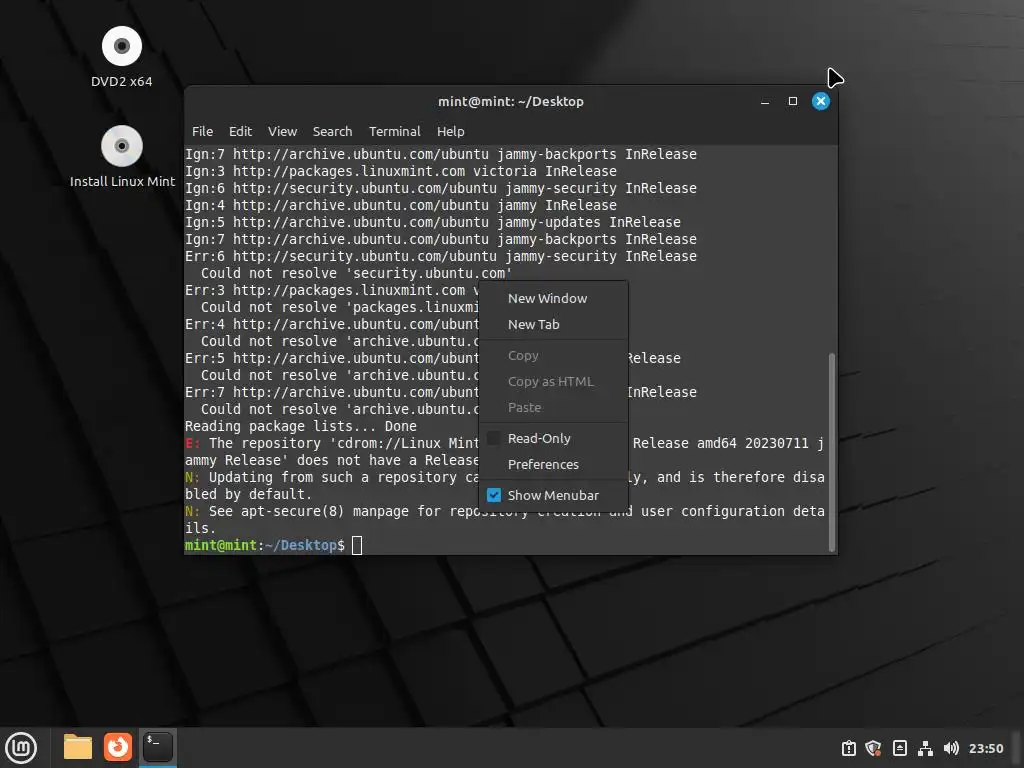Click the Ign:5 jammy-updates InRelease line

[x=432, y=223]
